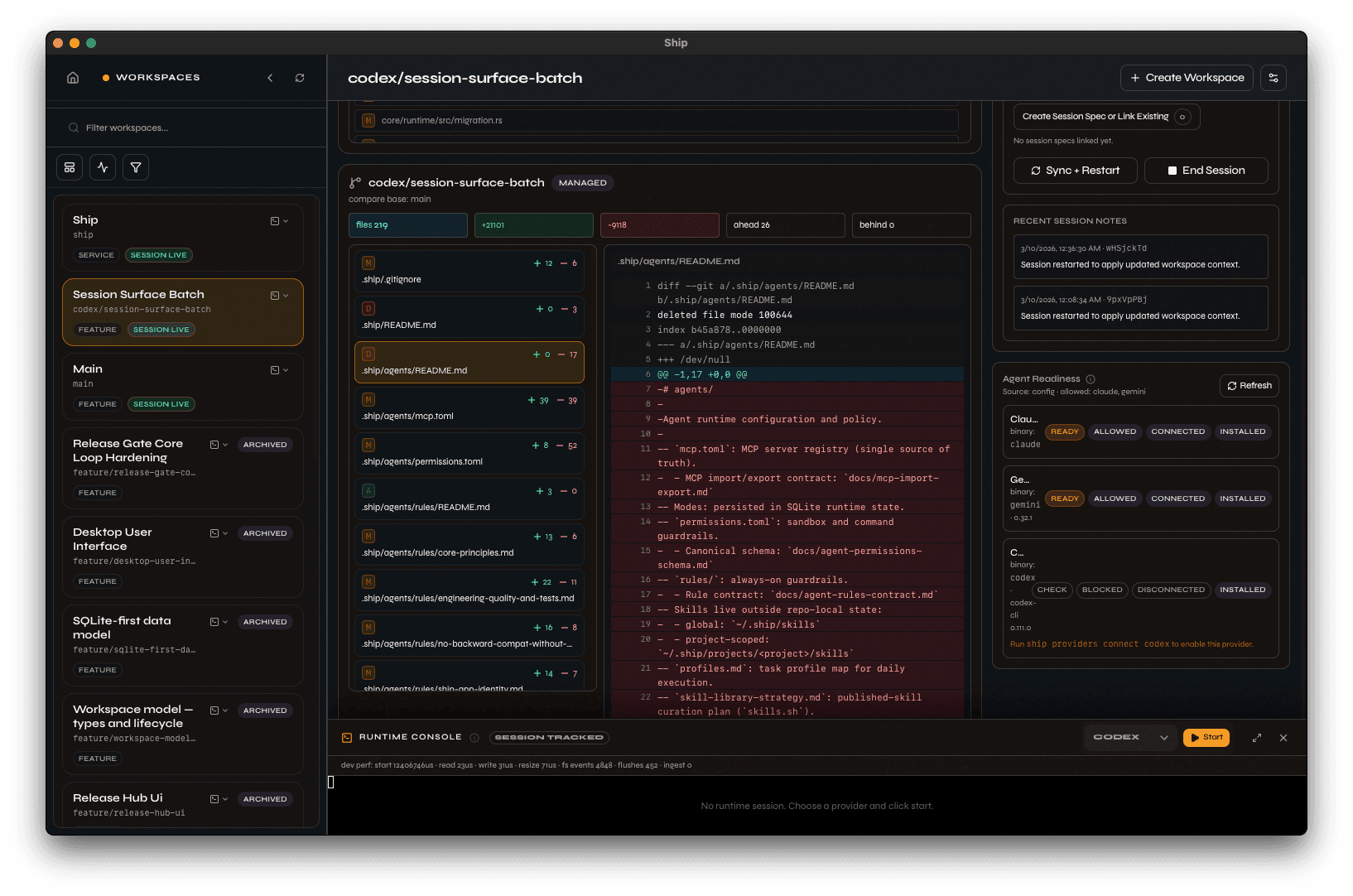Click the Runtime Console info icon
This screenshot has width=1353, height=896.
474,737
